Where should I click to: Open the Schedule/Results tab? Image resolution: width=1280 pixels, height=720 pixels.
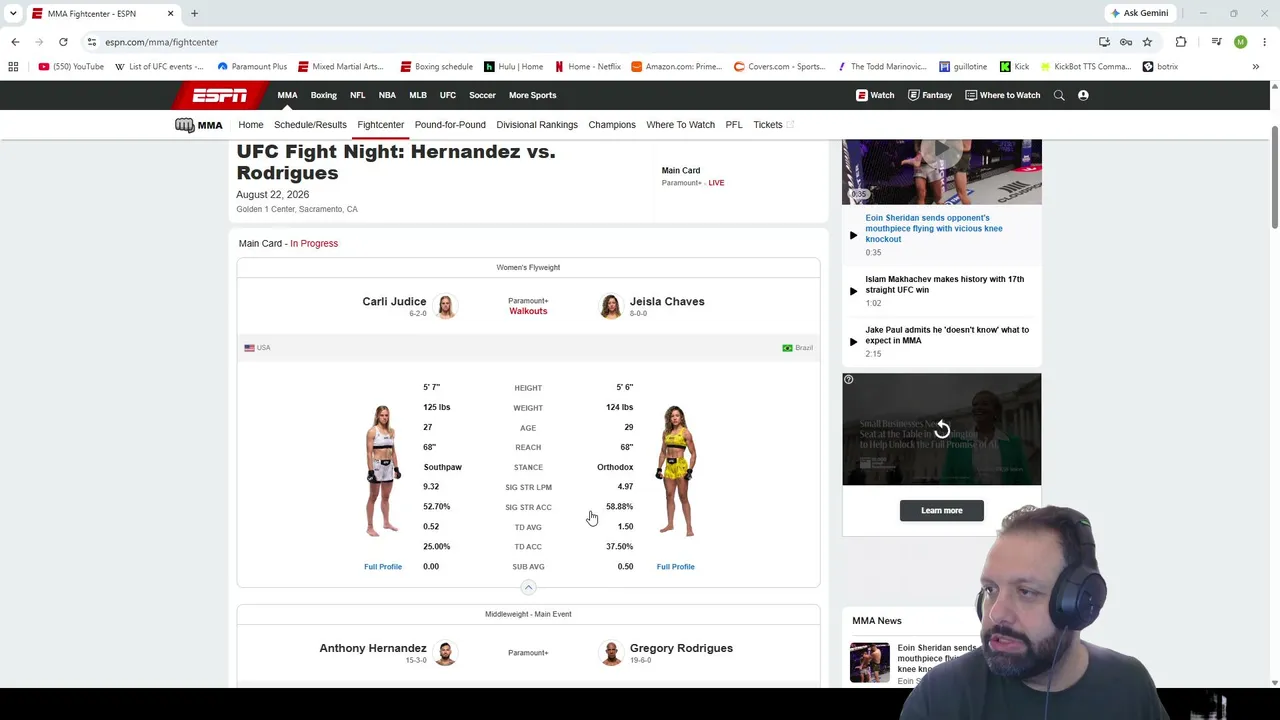tap(310, 125)
